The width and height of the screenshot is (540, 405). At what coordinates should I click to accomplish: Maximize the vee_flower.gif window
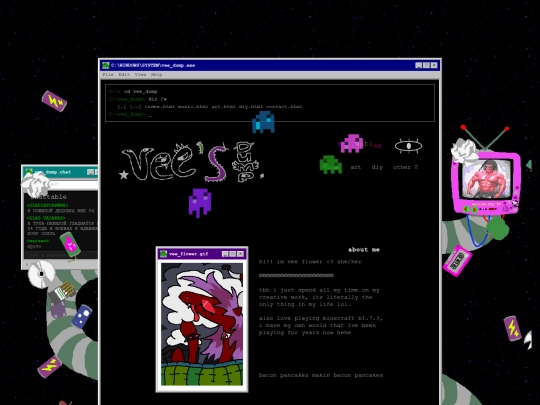point(233,254)
